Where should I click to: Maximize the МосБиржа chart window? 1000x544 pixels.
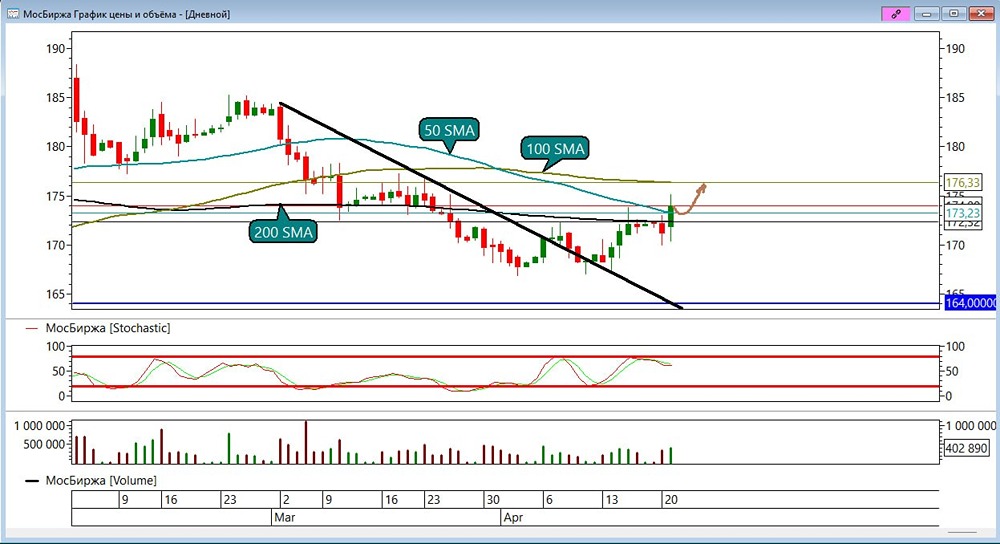[954, 13]
